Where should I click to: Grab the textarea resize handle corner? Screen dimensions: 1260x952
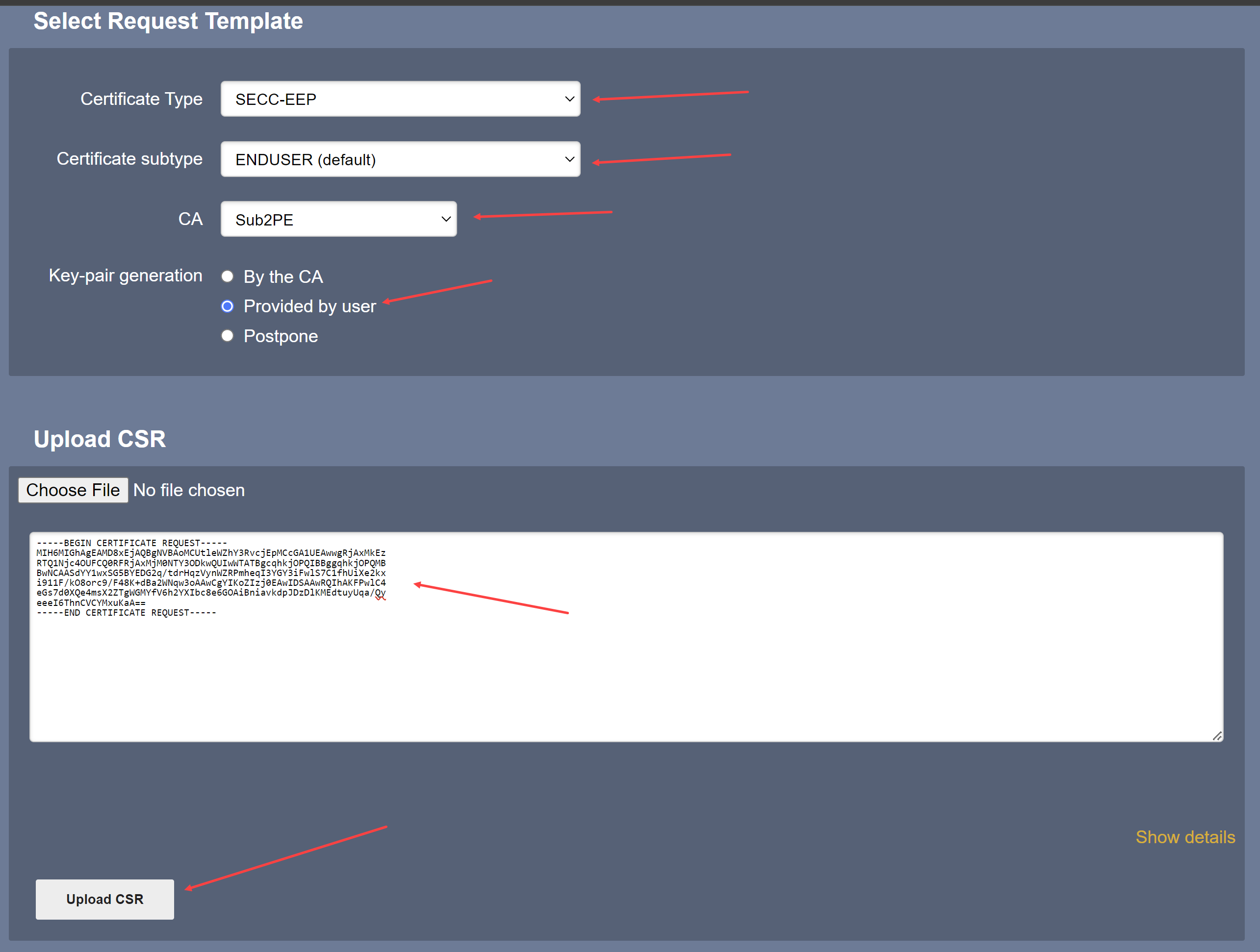pos(1217,736)
